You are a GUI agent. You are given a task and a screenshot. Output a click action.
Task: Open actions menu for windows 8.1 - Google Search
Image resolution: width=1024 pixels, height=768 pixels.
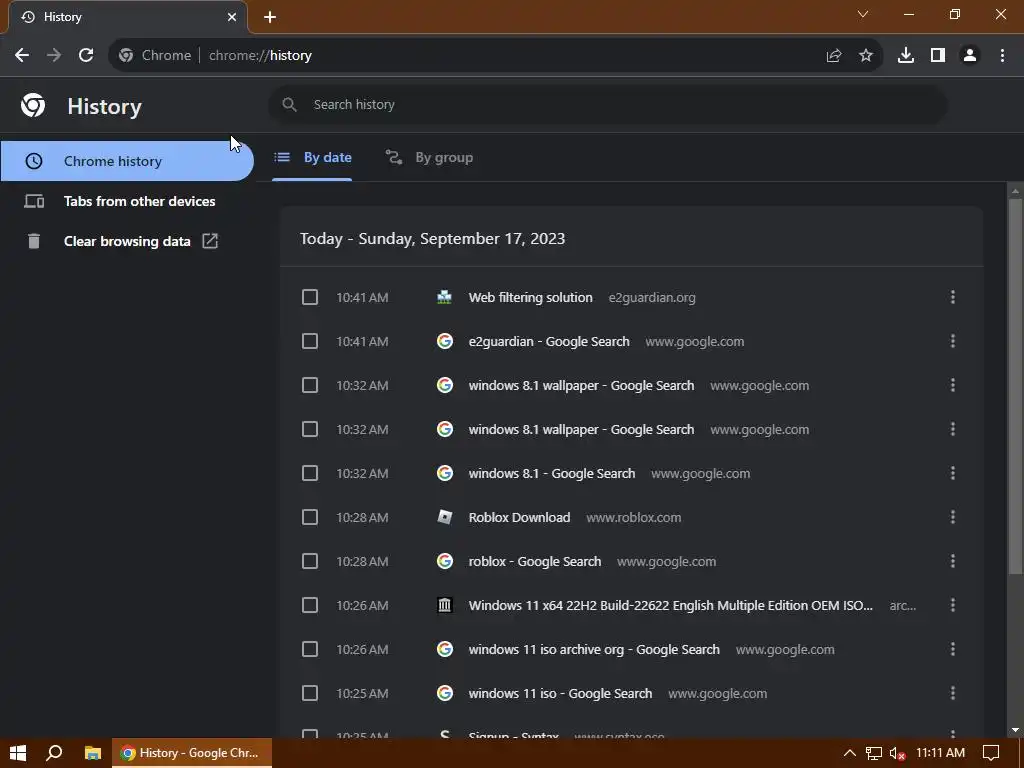tap(953, 473)
